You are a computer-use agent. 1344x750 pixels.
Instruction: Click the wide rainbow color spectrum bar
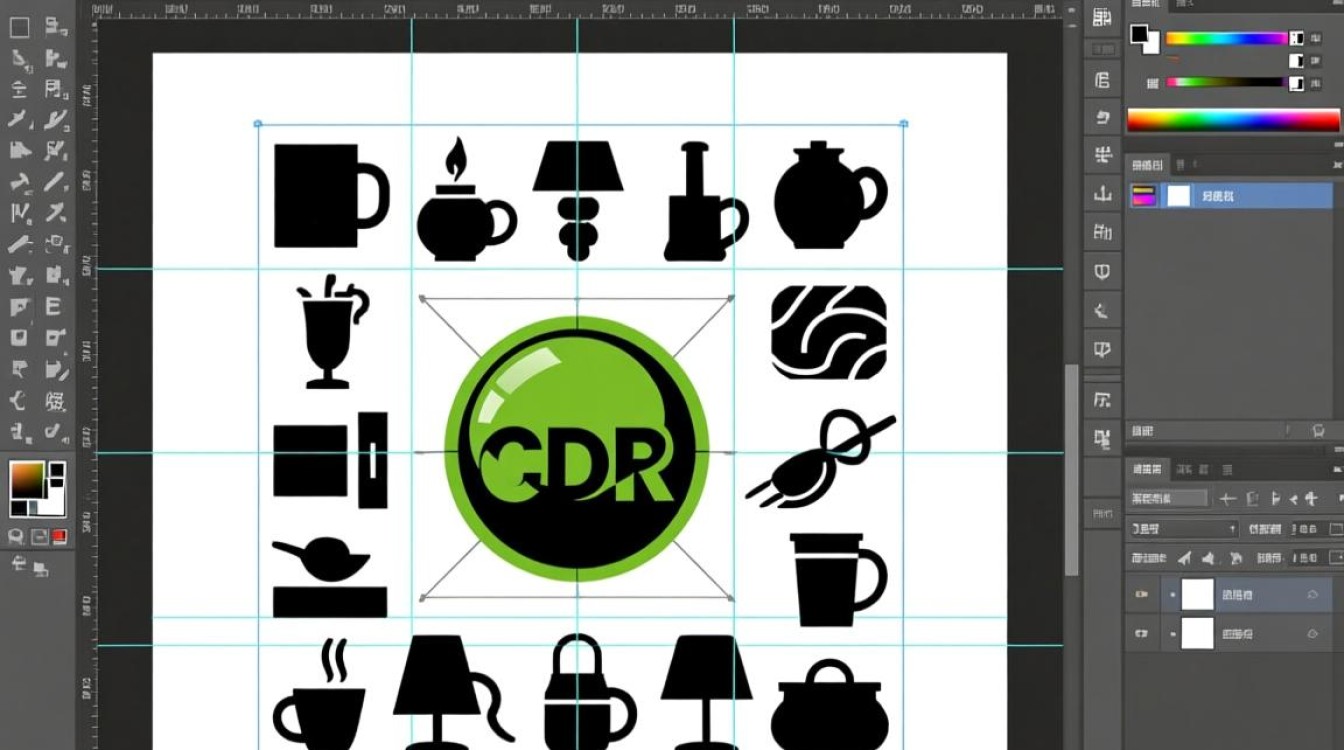click(1233, 121)
